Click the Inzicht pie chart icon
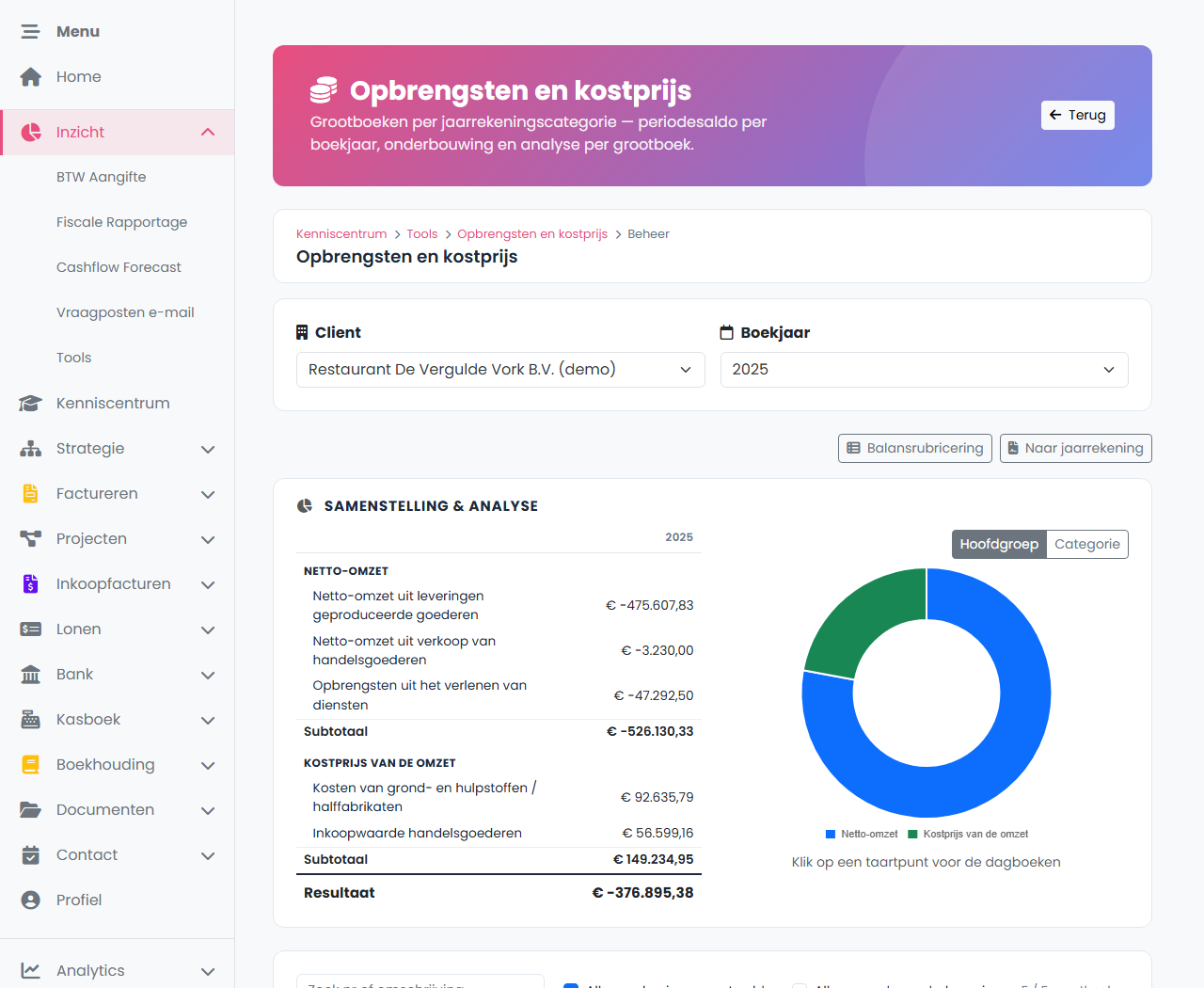The height and width of the screenshot is (988, 1204). [31, 133]
